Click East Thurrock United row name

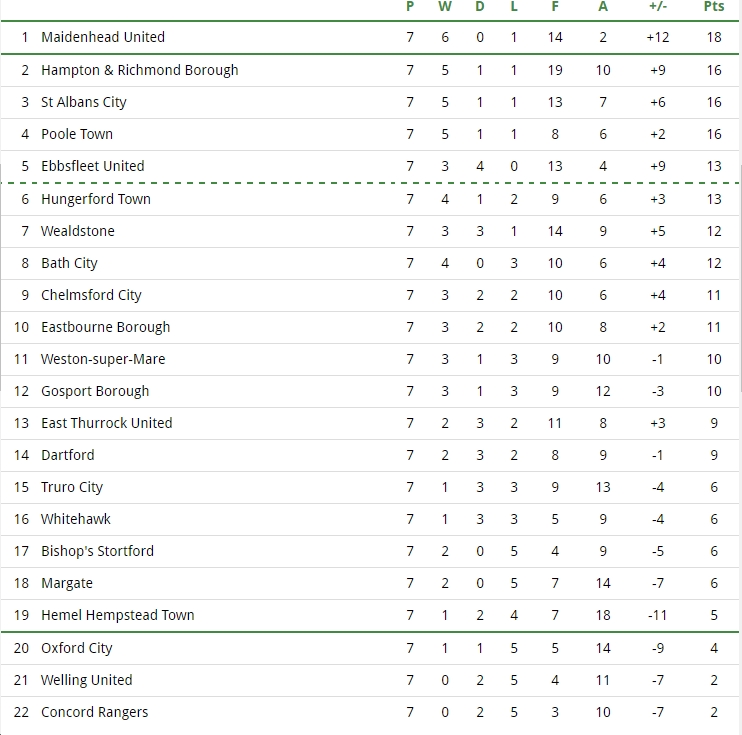106,423
